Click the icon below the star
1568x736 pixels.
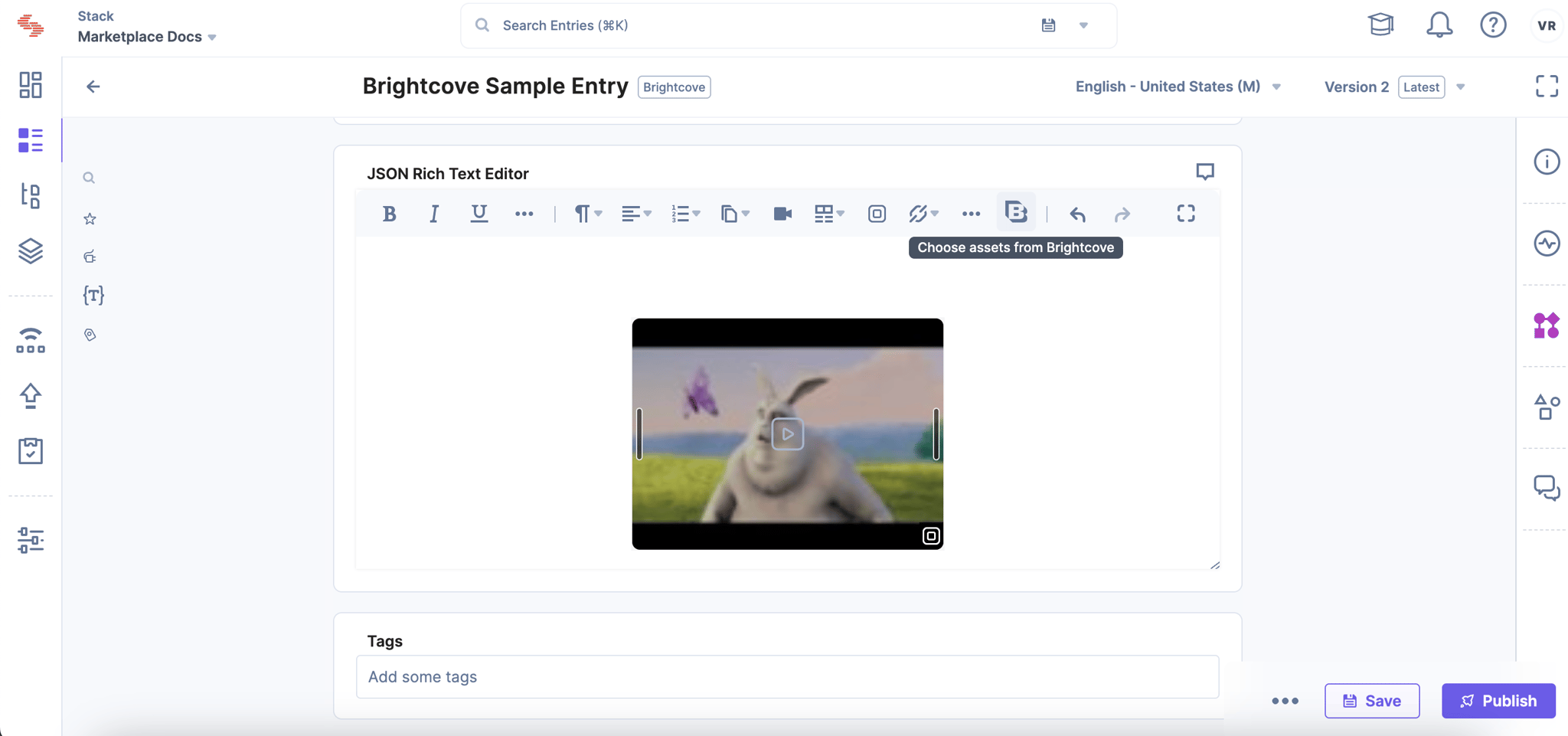pos(90,257)
